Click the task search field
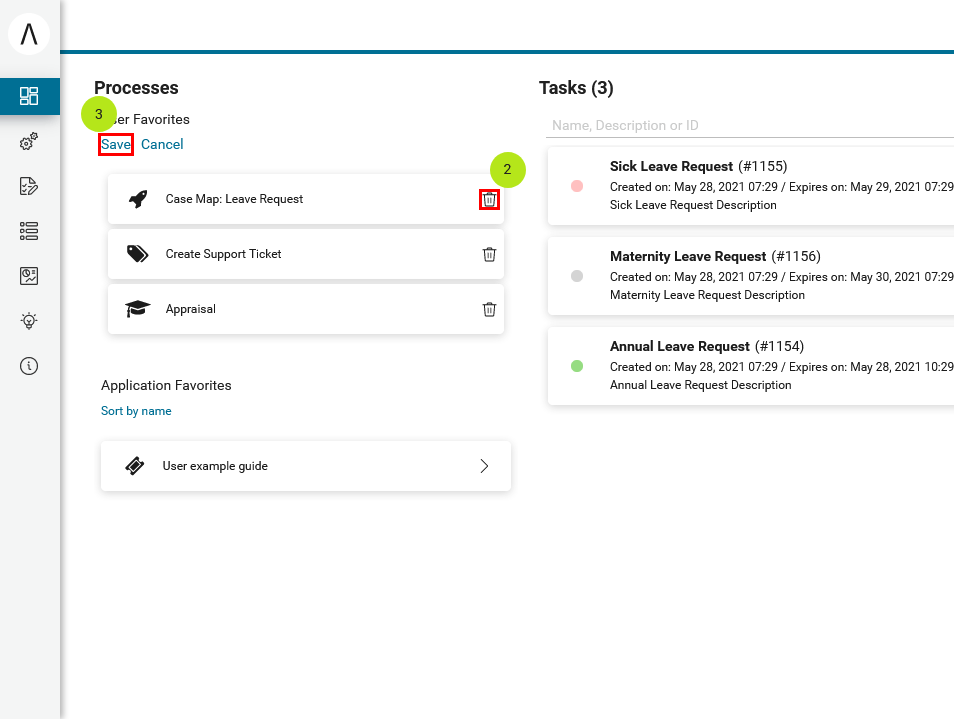Screen dimensions: 954x719 click(750, 125)
